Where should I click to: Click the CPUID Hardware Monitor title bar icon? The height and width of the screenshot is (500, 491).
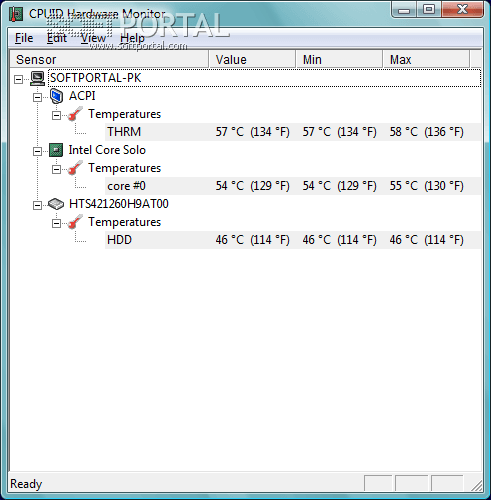coord(16,14)
